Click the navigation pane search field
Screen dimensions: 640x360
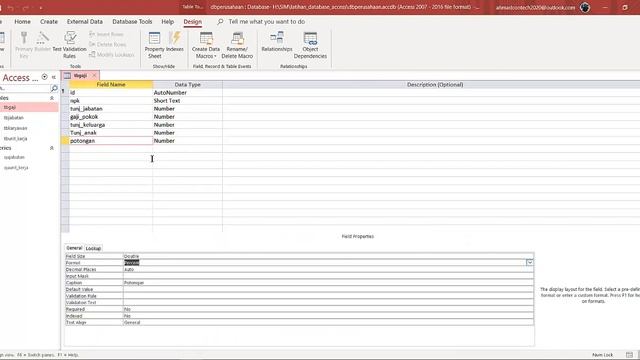(x=24, y=88)
